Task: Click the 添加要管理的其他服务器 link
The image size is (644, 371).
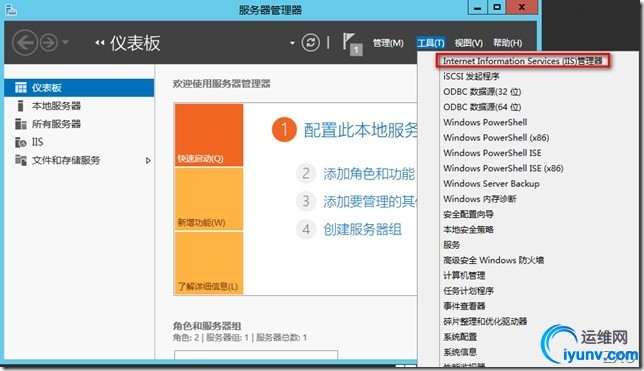Action: (370, 201)
